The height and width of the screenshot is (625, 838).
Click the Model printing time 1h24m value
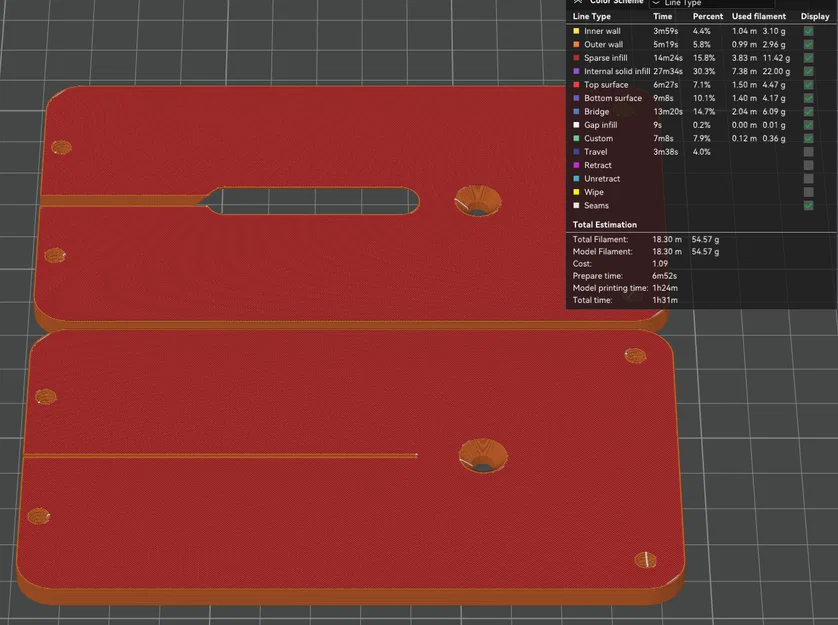[x=665, y=288]
